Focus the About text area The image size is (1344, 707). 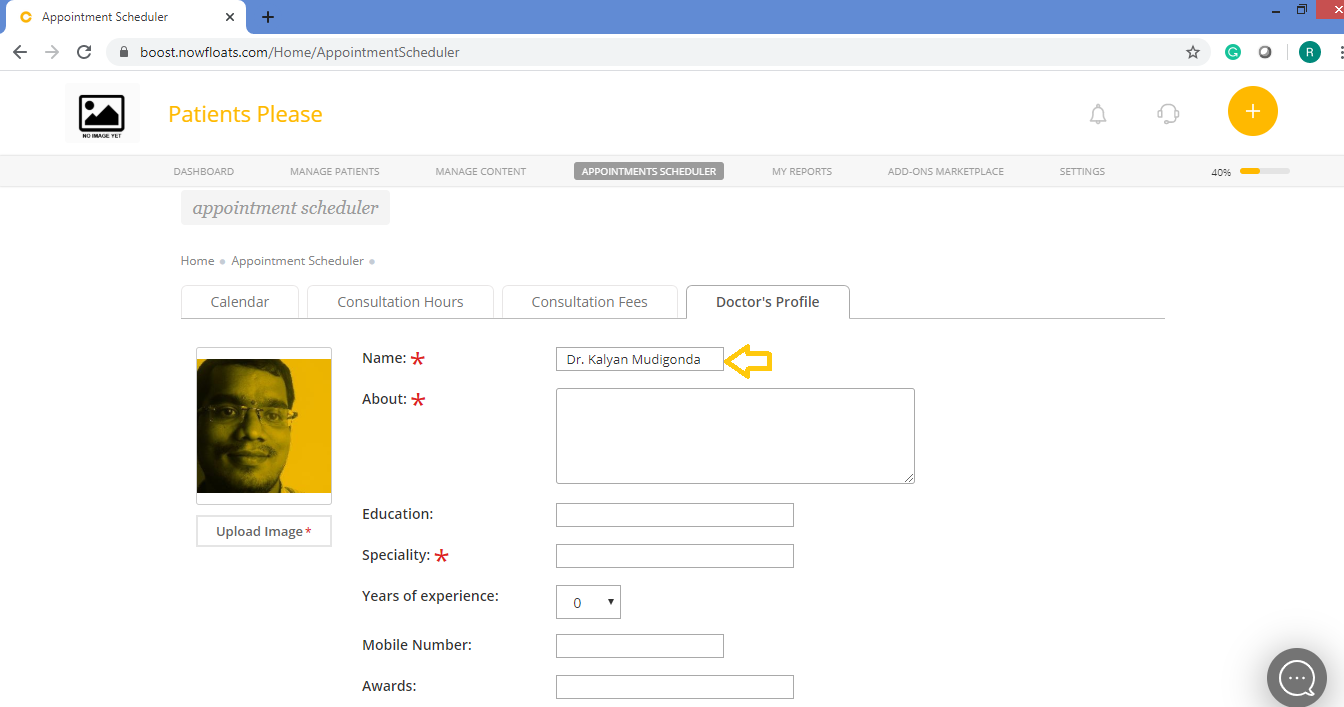click(x=735, y=436)
